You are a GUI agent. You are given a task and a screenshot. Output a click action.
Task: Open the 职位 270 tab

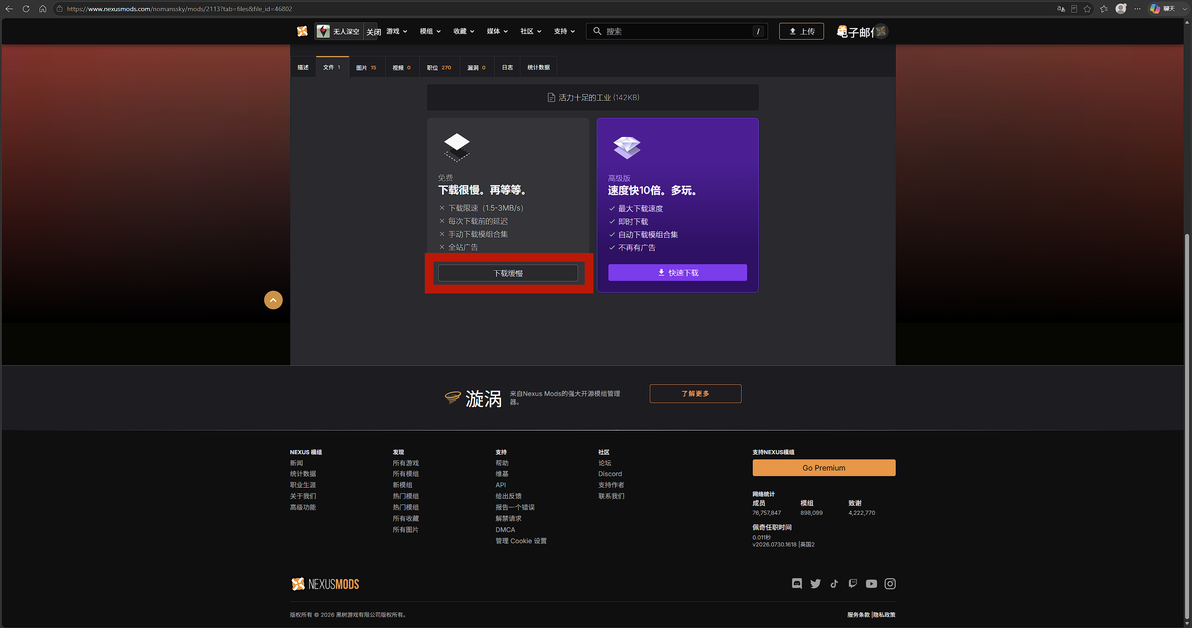pyautogui.click(x=439, y=68)
